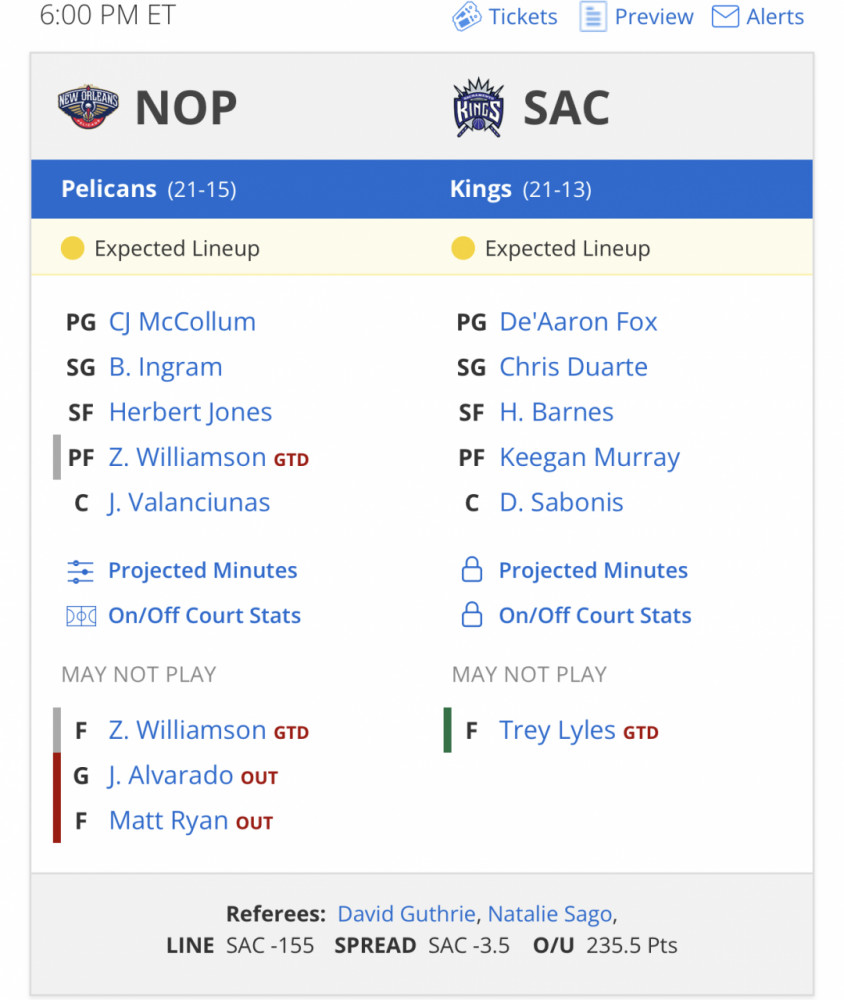Open J. Alvarado injury entry
The width and height of the screenshot is (844, 1000).
[x=171, y=776]
